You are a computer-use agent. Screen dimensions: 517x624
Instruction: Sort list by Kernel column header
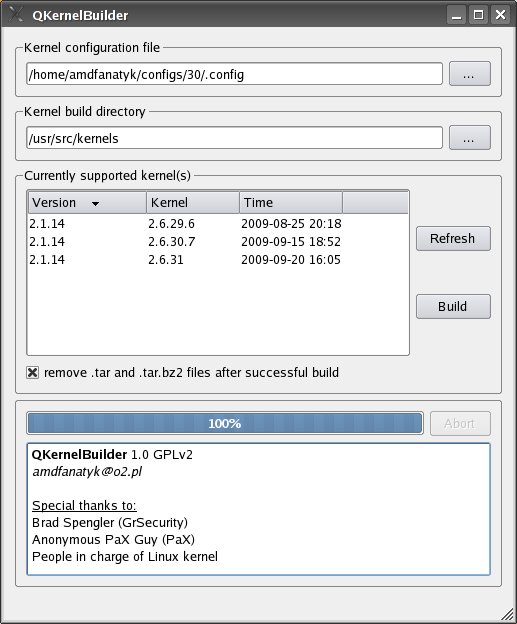click(x=193, y=203)
